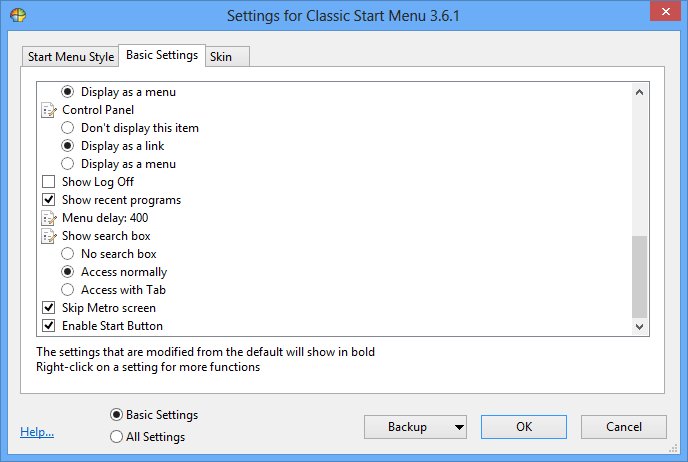Select the 'No search box' option

(67, 254)
